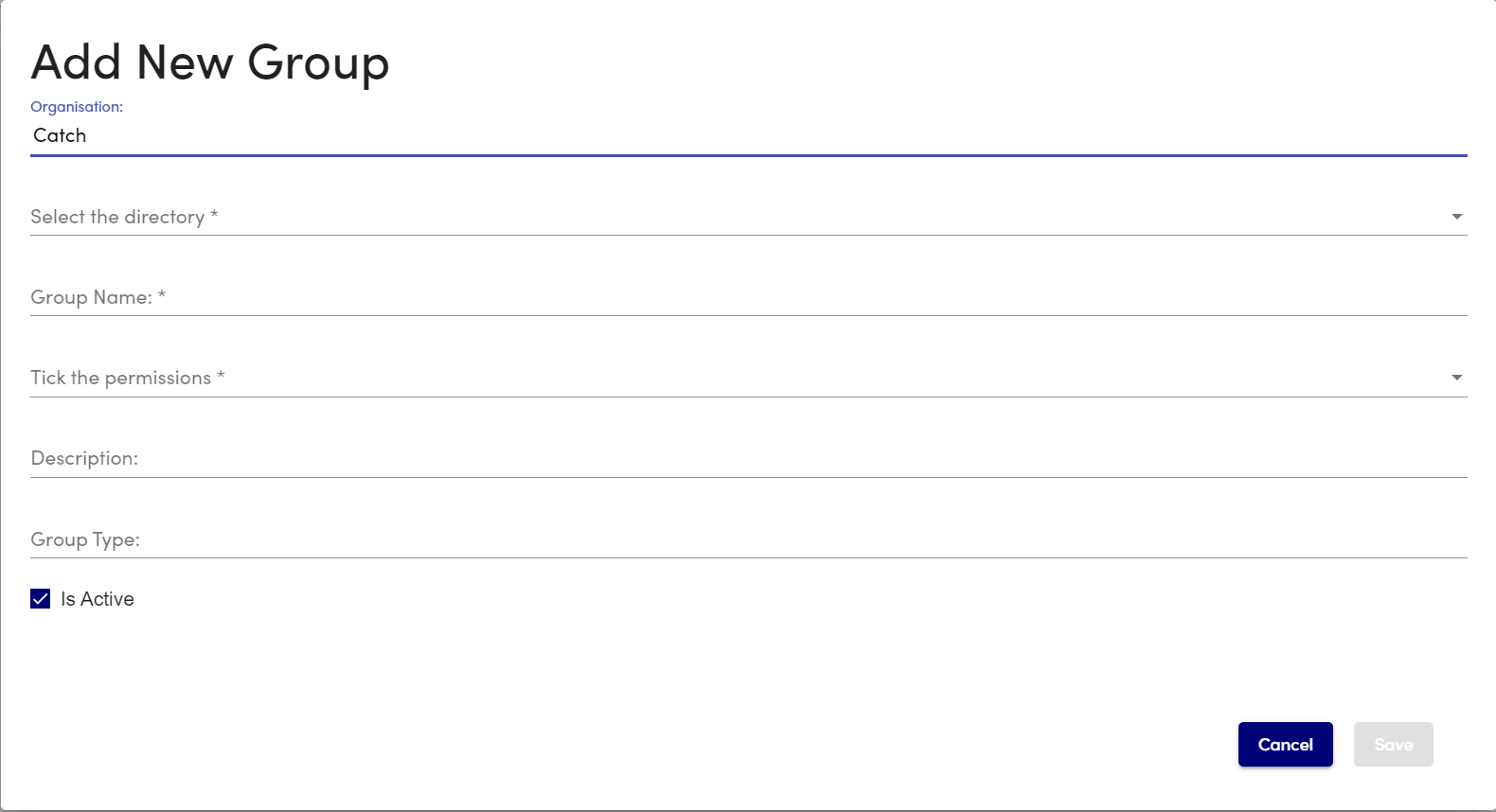Screen dimensions: 1496x812
Task: Uncheck the Is Active checkbox
Action: (41, 599)
